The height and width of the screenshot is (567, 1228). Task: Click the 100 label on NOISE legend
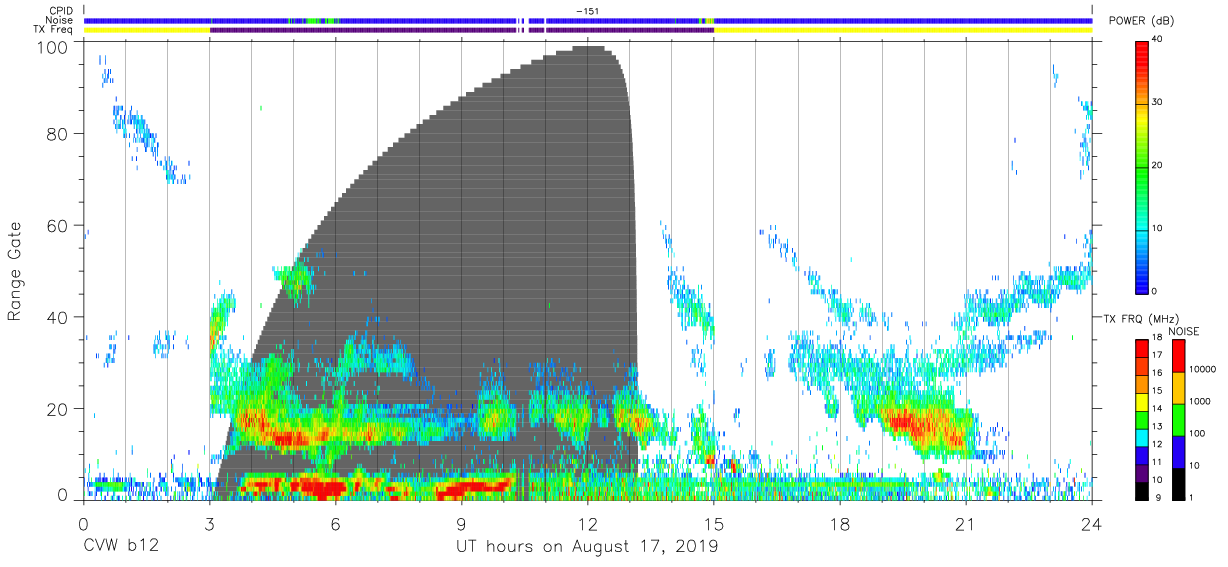1197,433
